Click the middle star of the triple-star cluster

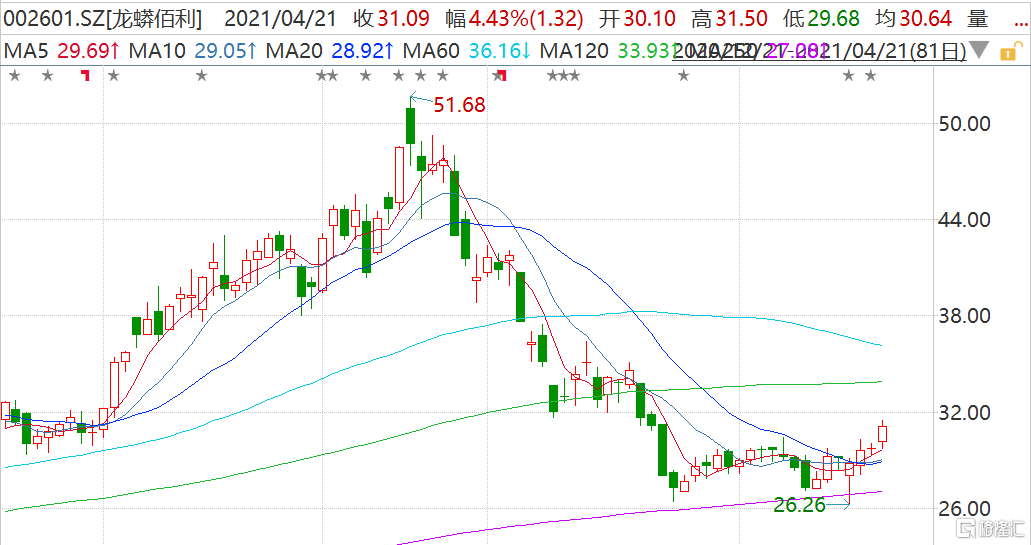(563, 76)
